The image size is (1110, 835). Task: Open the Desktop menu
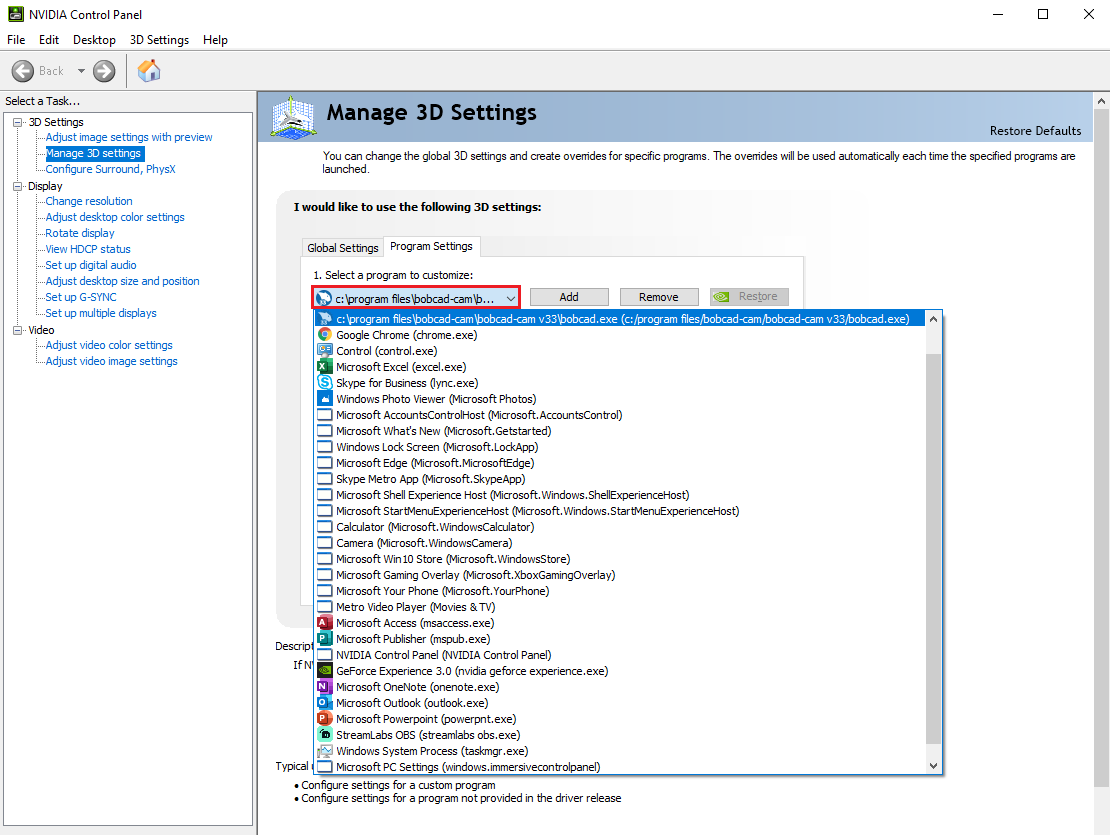94,40
